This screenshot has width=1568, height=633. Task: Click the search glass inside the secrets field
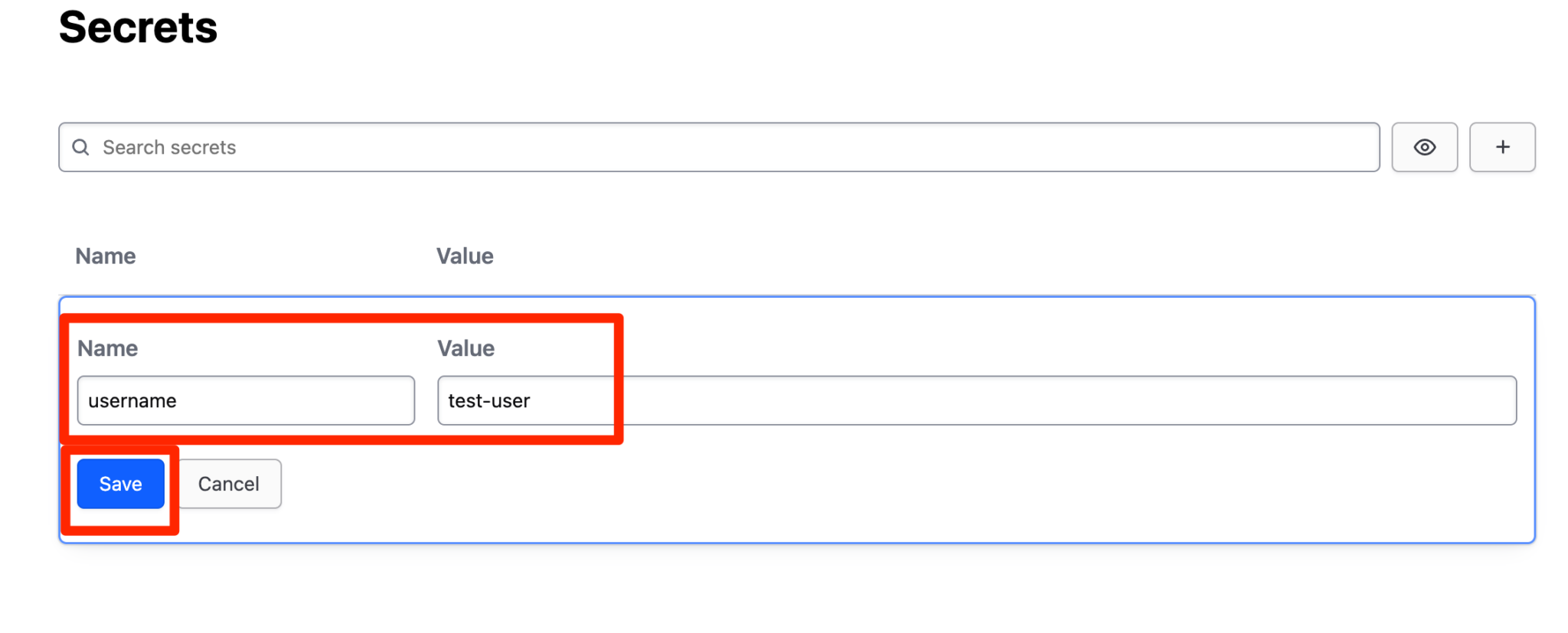[x=81, y=147]
